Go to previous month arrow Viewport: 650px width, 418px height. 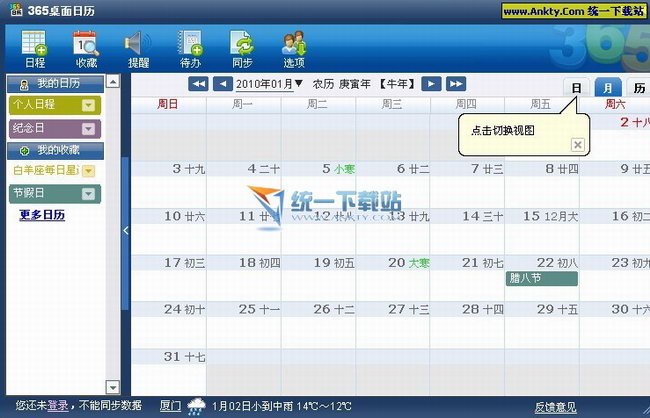point(223,84)
